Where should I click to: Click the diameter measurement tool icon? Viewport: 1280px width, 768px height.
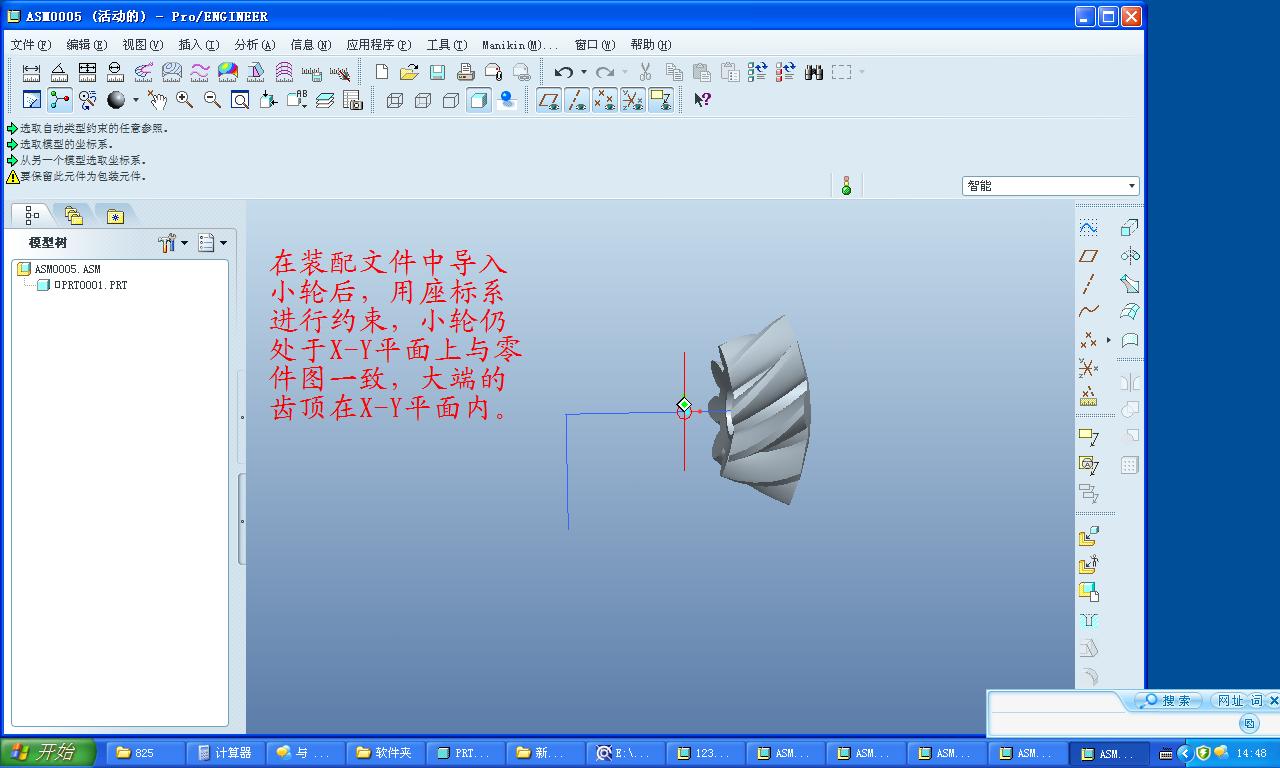click(115, 72)
